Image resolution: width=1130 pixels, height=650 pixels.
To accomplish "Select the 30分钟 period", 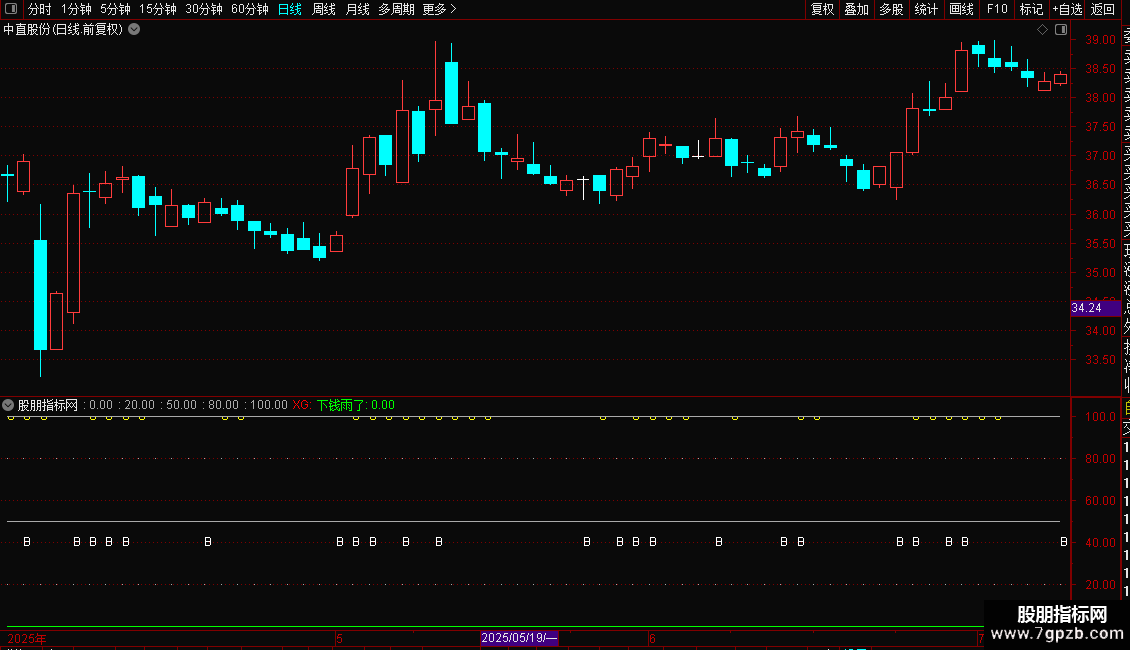I will [x=203, y=9].
